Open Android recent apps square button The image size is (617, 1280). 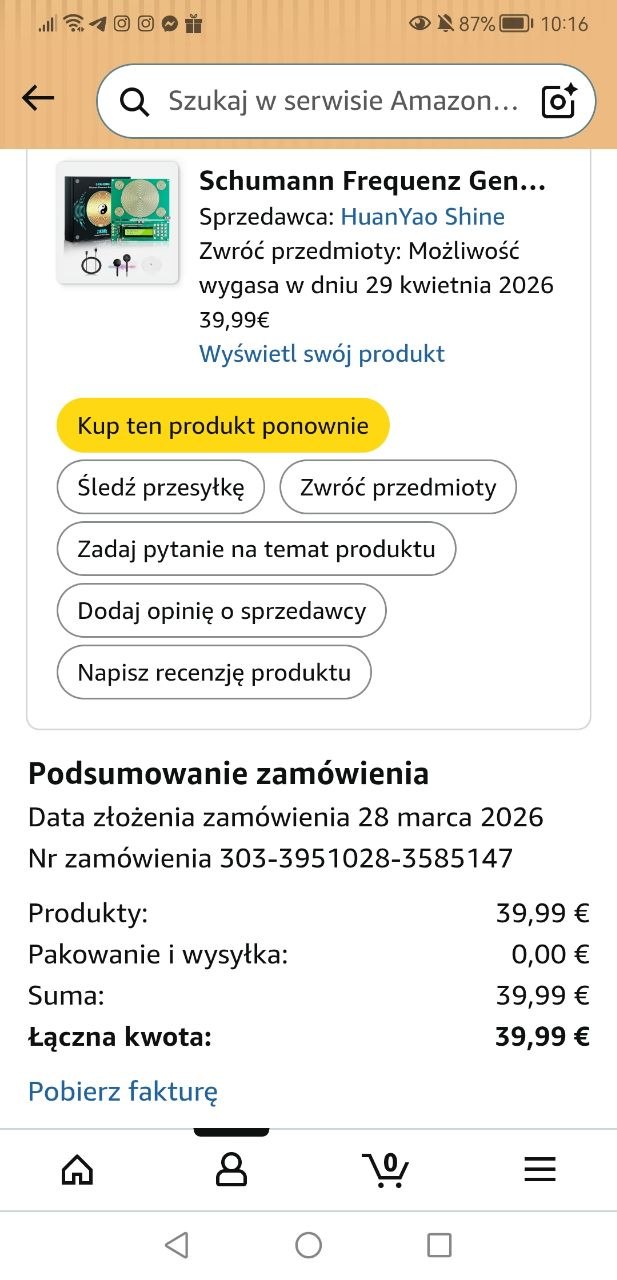(x=439, y=1244)
